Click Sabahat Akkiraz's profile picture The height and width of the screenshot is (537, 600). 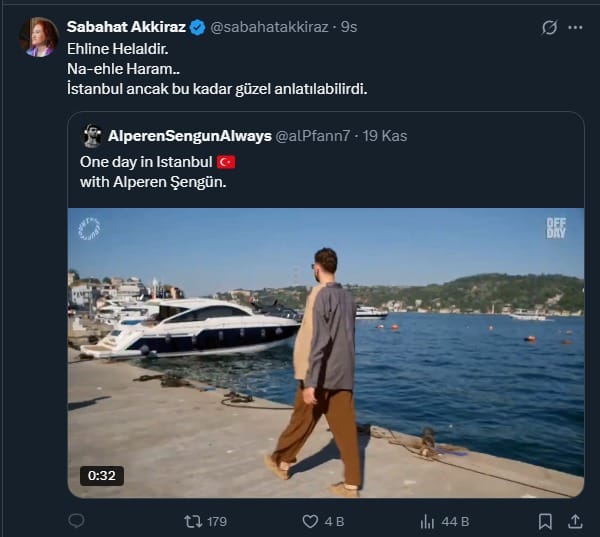click(40, 37)
